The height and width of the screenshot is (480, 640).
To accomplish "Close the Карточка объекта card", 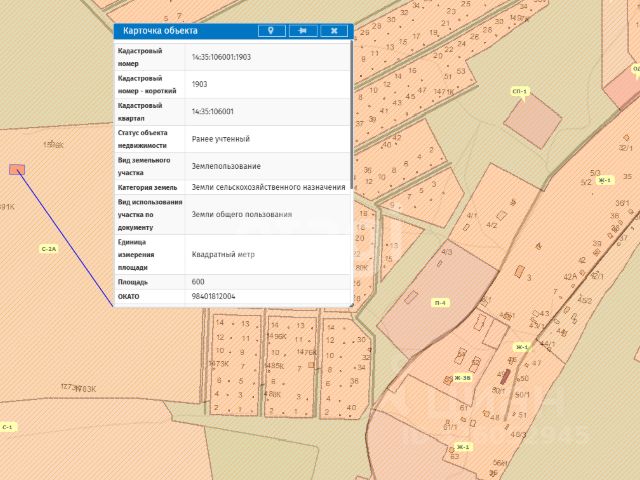I will [334, 31].
